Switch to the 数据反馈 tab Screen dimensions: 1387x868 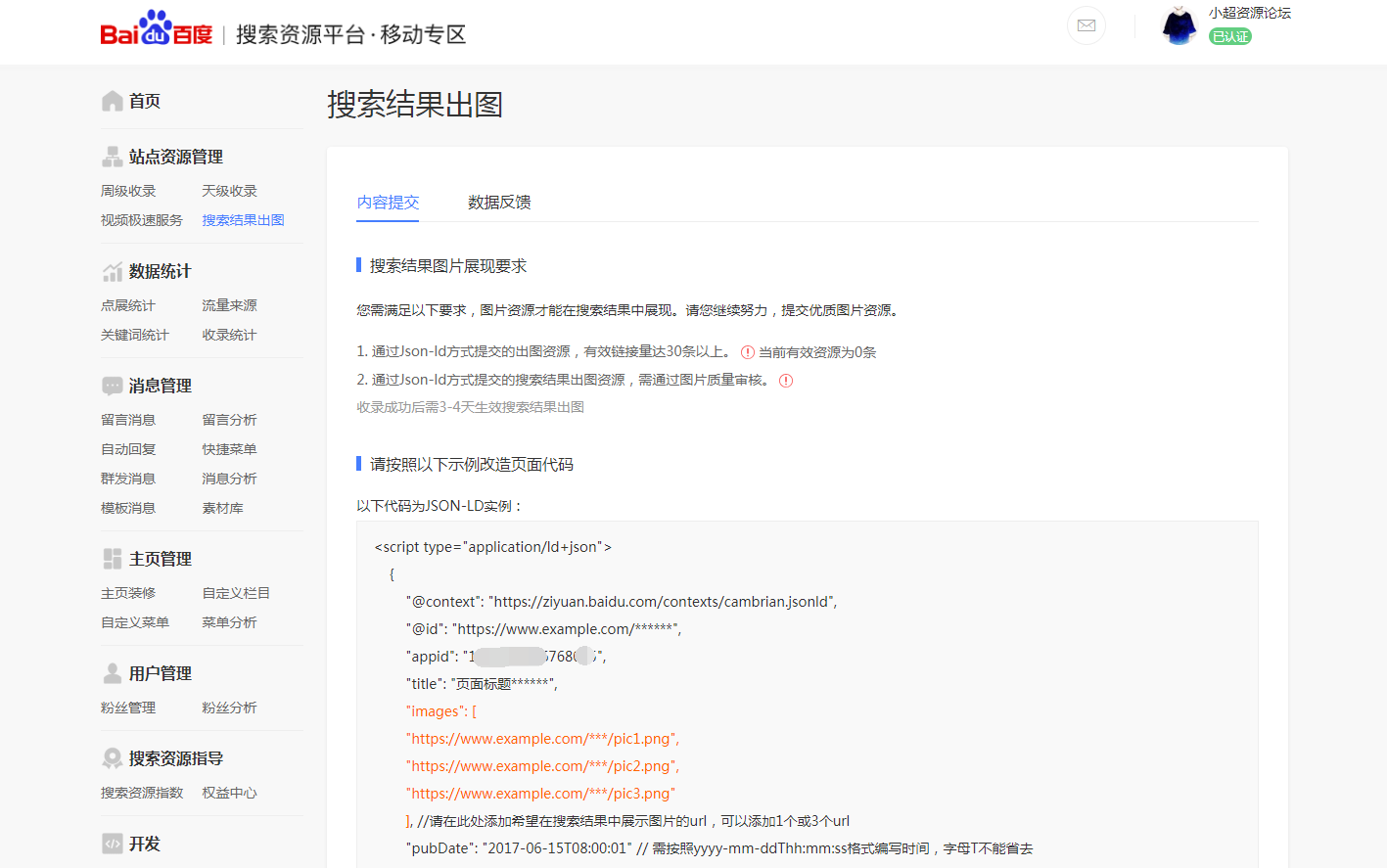click(x=499, y=203)
